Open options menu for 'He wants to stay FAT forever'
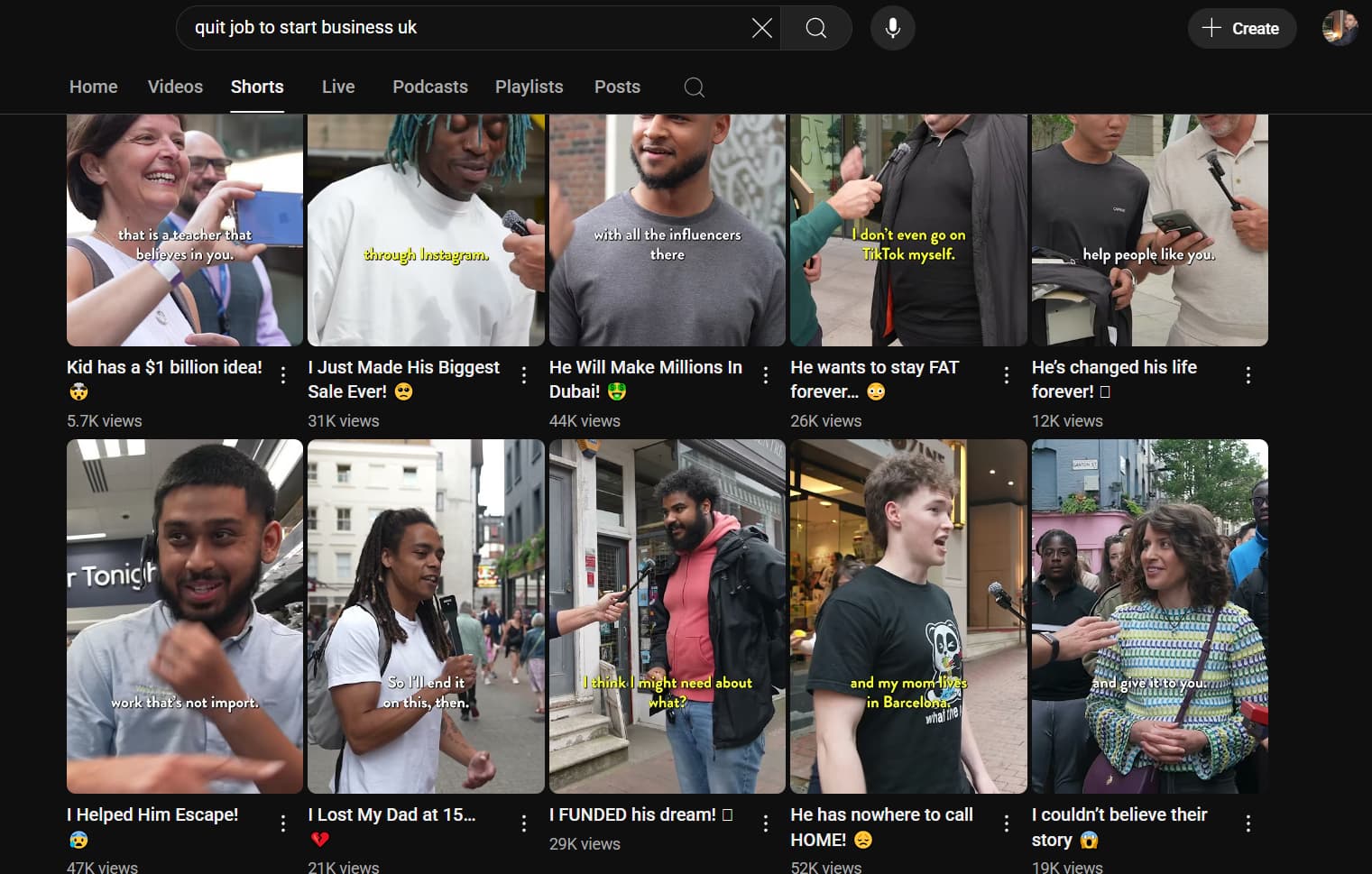1372x874 pixels. (1007, 375)
